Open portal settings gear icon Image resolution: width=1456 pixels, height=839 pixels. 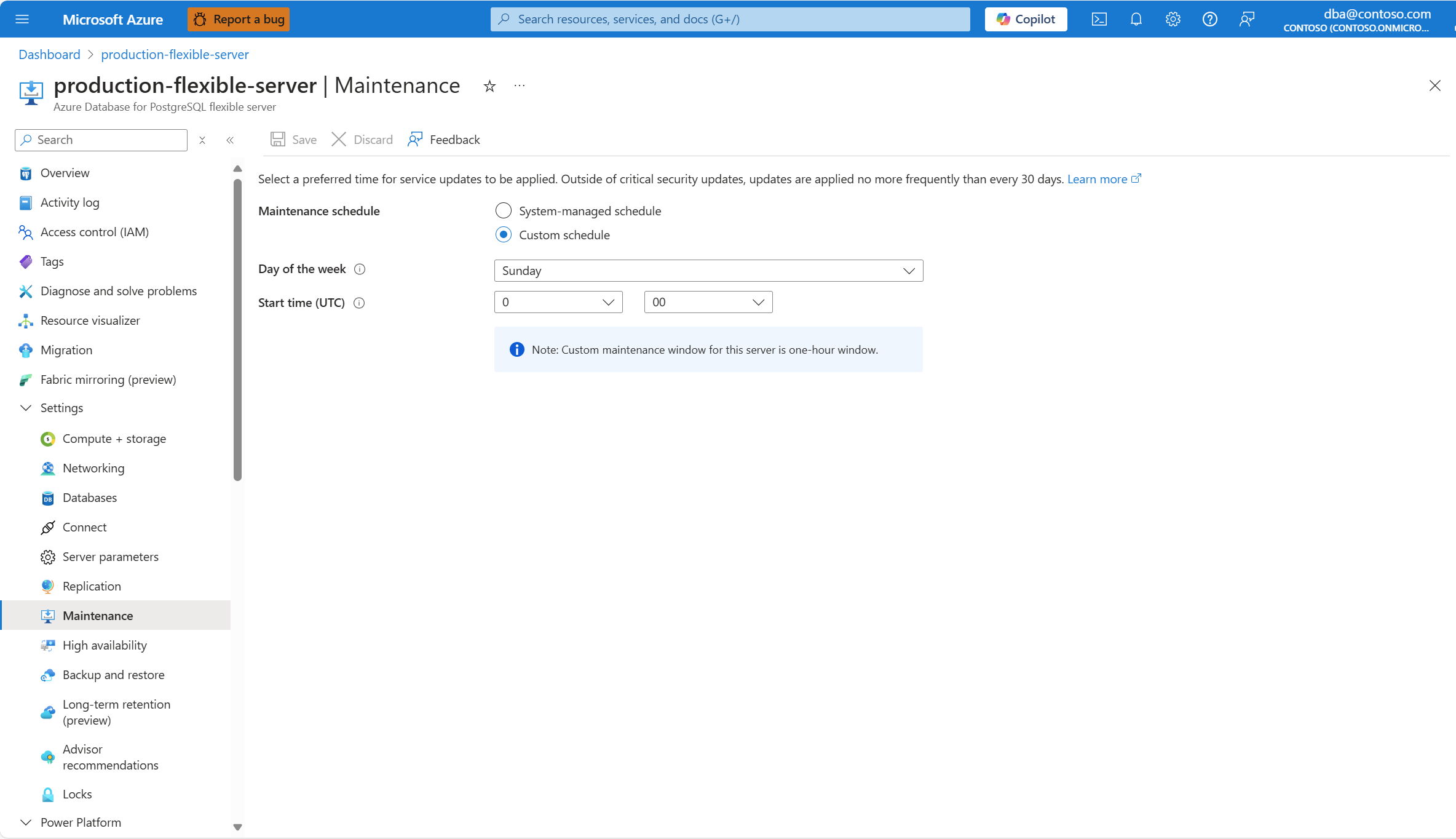tap(1173, 19)
